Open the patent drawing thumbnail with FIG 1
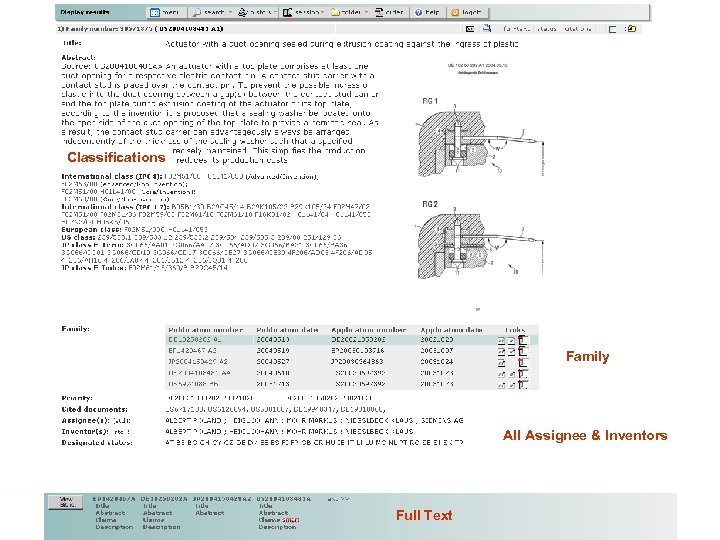This screenshot has width=720, height=540. point(480,139)
